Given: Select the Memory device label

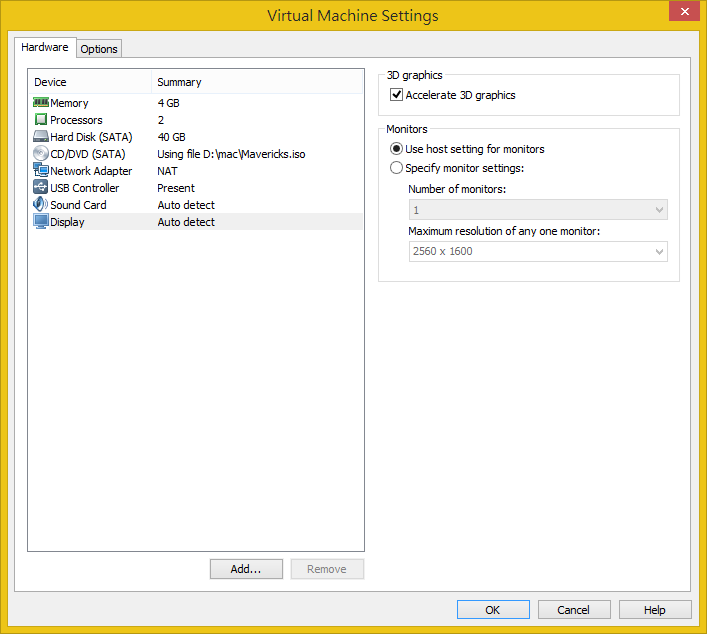Looking at the screenshot, I should tap(69, 103).
